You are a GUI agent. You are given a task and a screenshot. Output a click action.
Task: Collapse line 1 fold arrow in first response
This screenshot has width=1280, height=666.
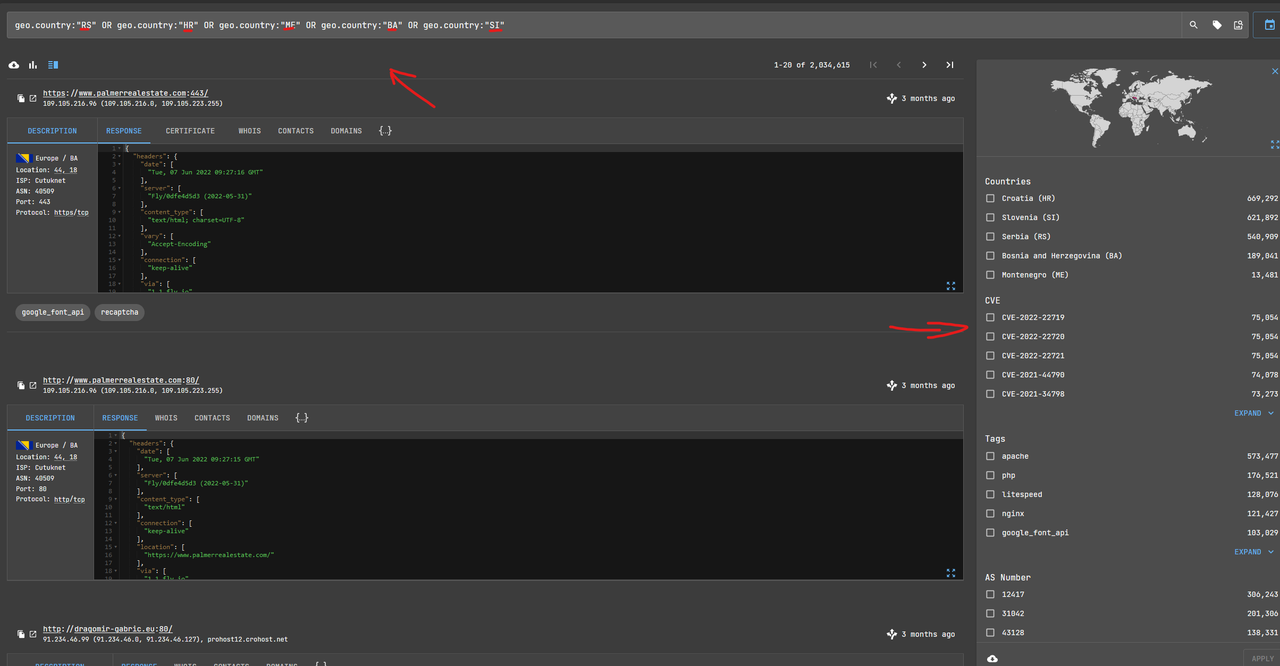click(x=120, y=148)
